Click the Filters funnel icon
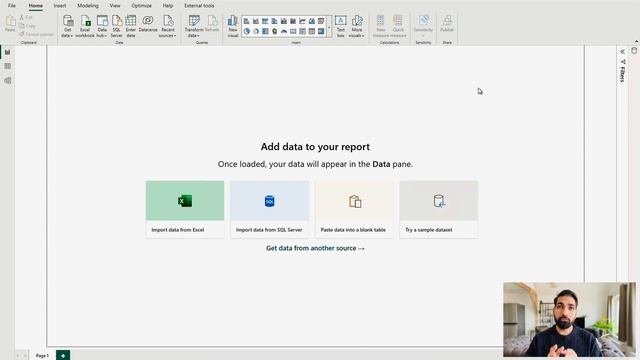The height and width of the screenshot is (360, 640). pyautogui.click(x=623, y=62)
